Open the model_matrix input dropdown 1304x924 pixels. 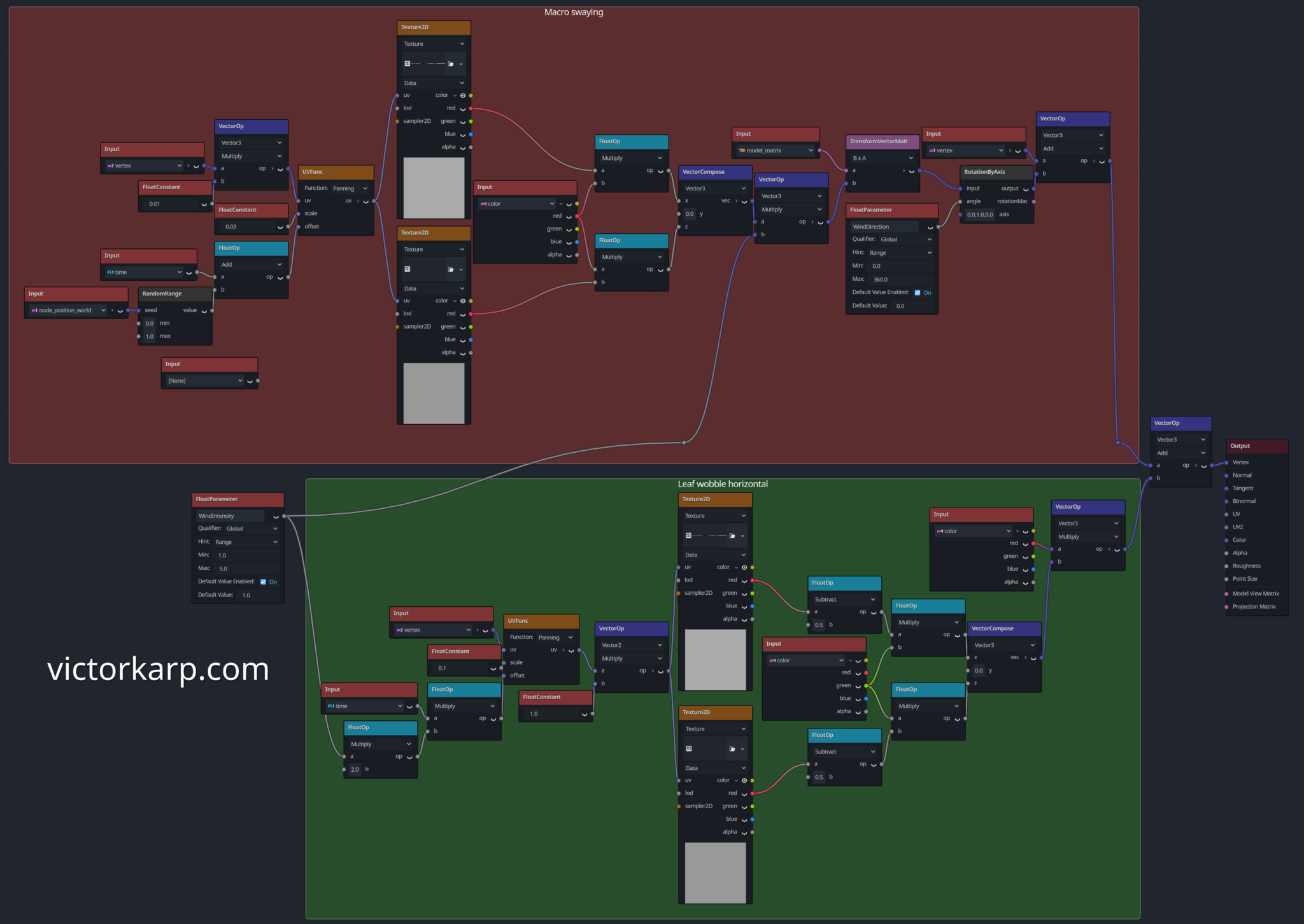(775, 151)
